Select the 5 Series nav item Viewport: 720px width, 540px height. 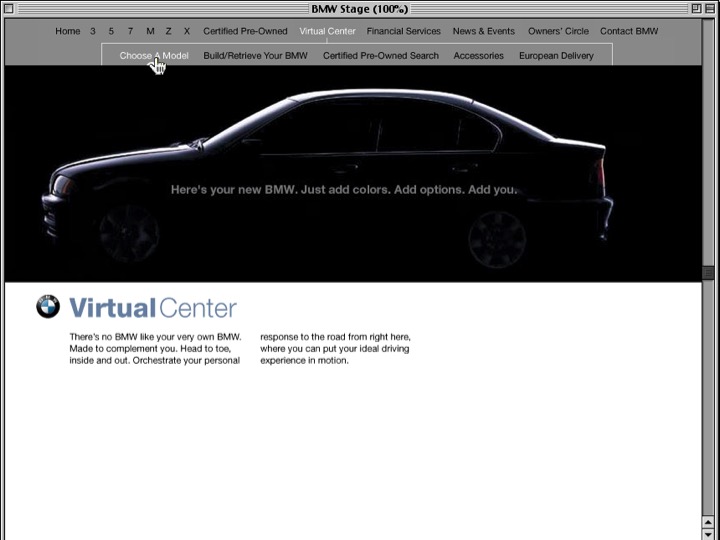(x=111, y=31)
